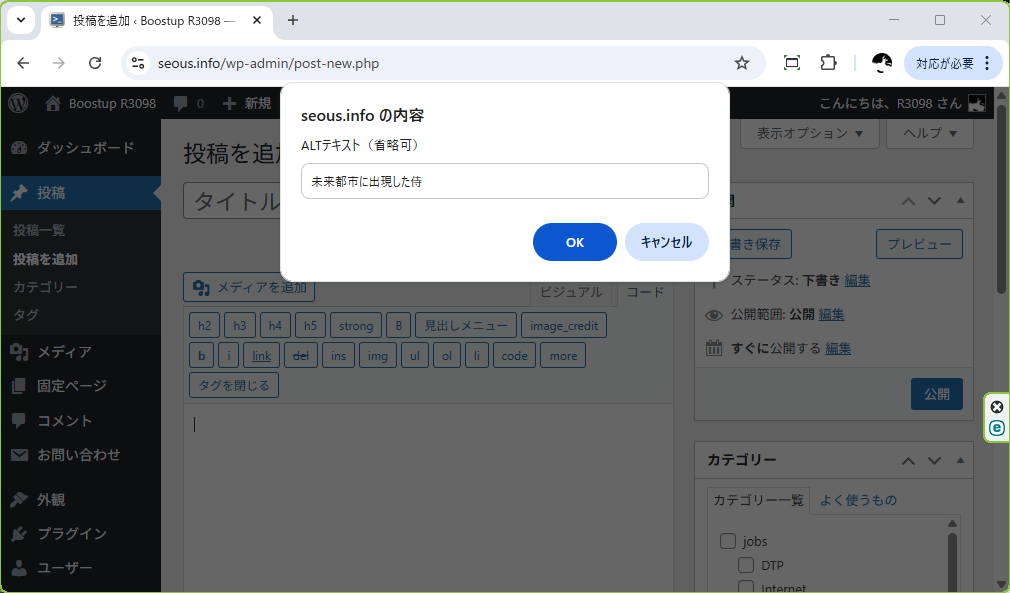
Task: Click キャンセル in the dialog
Action: tap(666, 242)
